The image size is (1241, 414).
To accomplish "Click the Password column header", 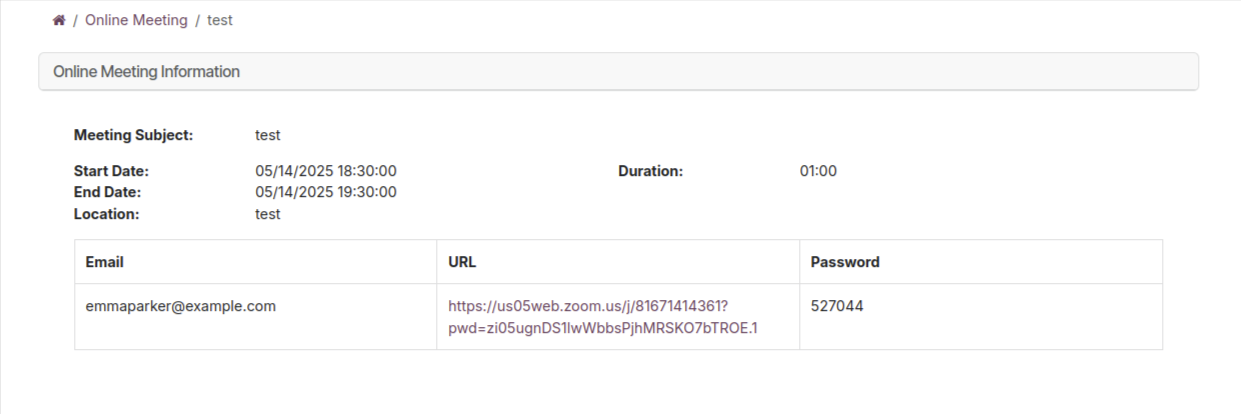I will 845,262.
